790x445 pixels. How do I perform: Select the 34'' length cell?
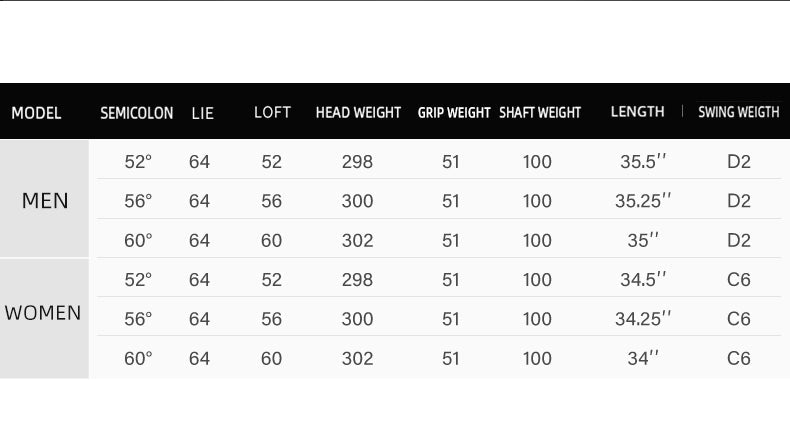643,358
